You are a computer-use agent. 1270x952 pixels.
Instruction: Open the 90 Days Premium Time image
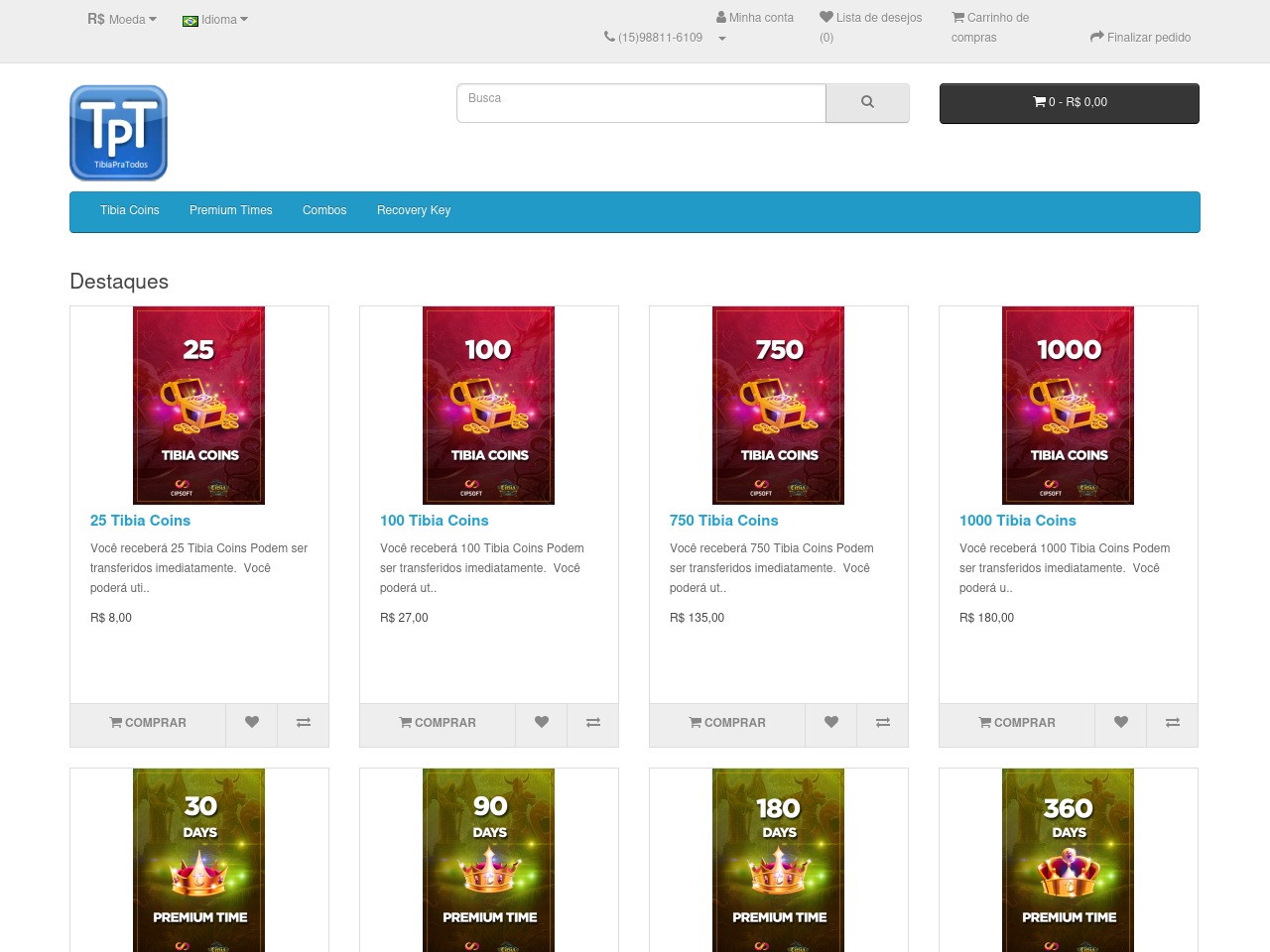pos(489,861)
